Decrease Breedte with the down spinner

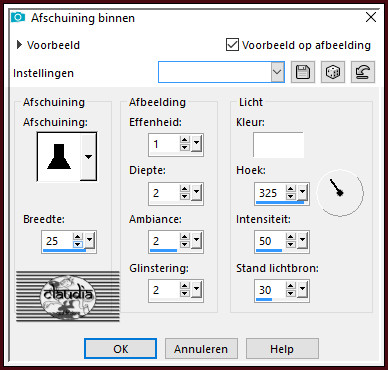78,244
